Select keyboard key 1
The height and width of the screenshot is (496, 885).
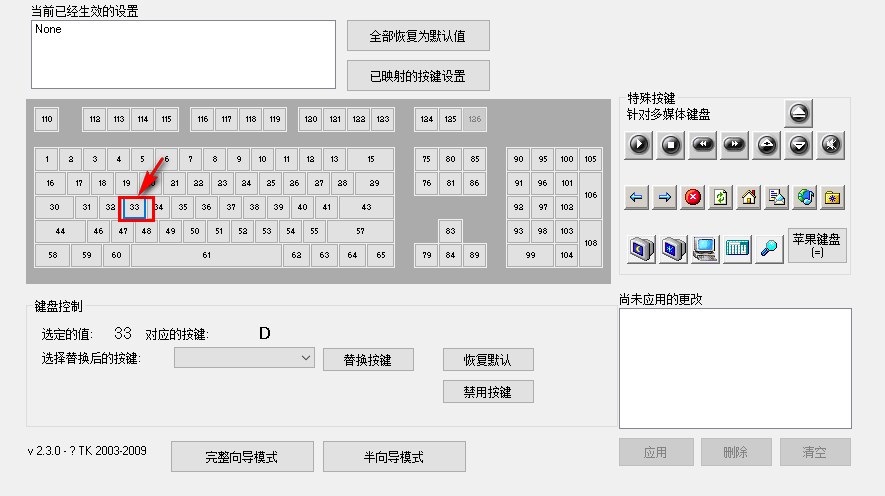tap(47, 159)
